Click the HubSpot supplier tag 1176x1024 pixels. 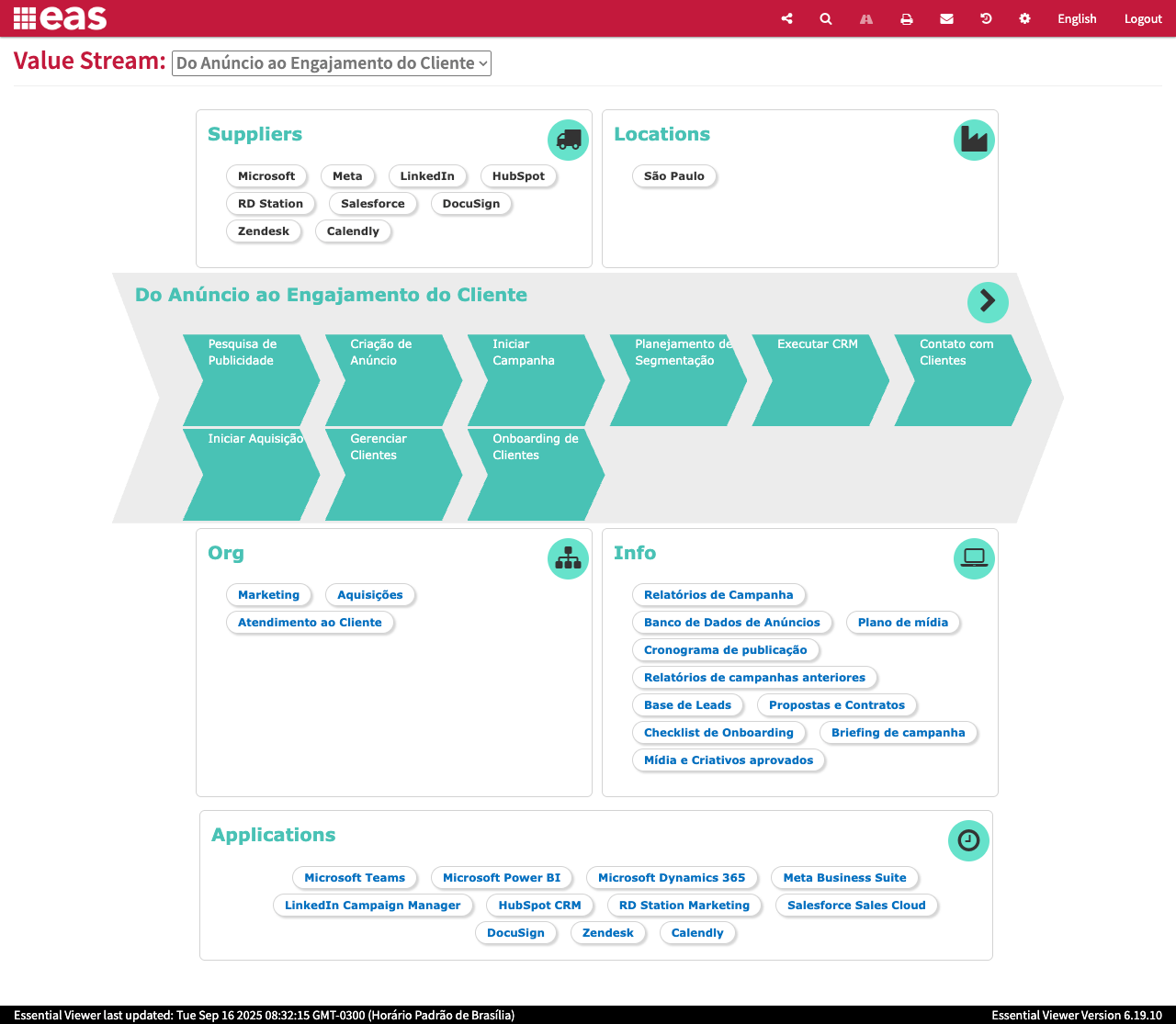pos(518,176)
